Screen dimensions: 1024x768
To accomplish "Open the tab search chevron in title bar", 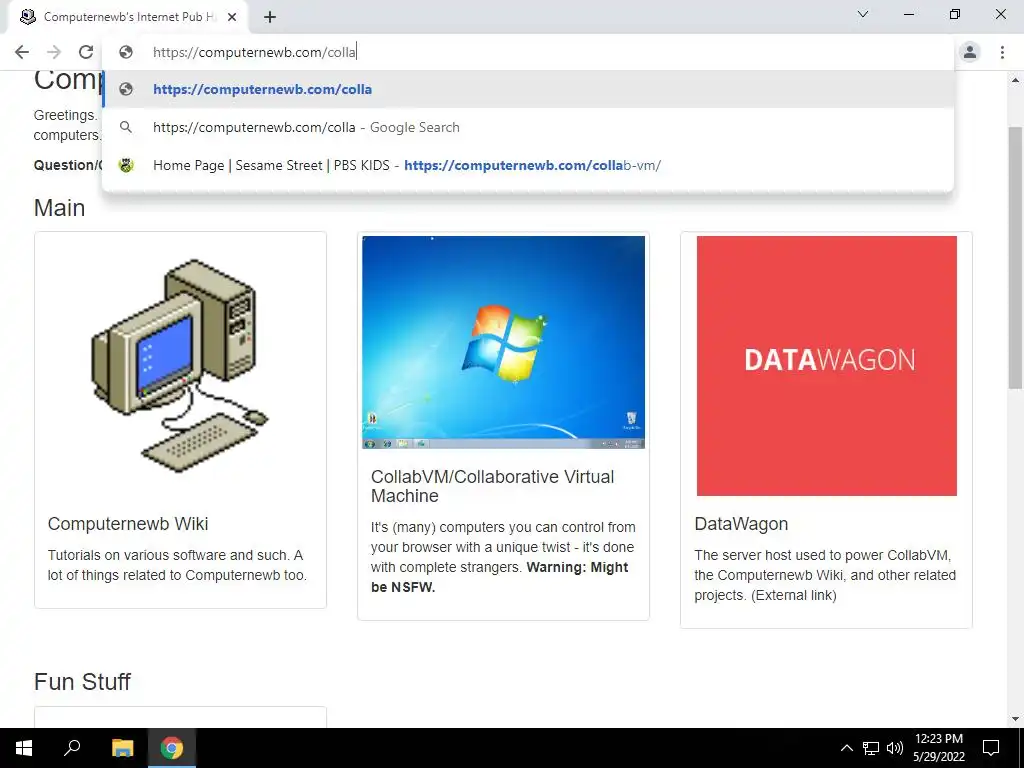I will 863,14.
